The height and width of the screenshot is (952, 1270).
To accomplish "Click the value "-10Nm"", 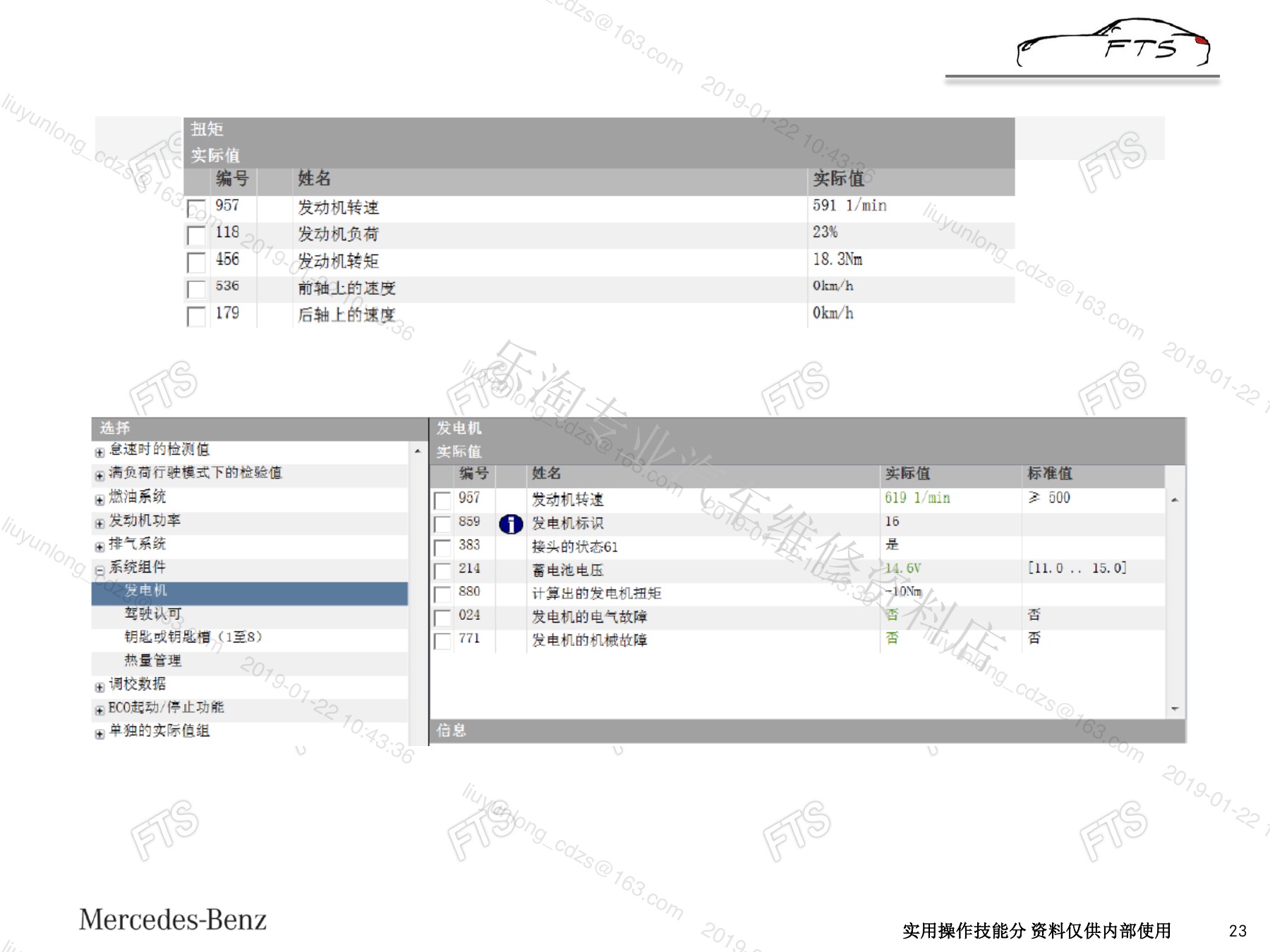I will click(904, 592).
